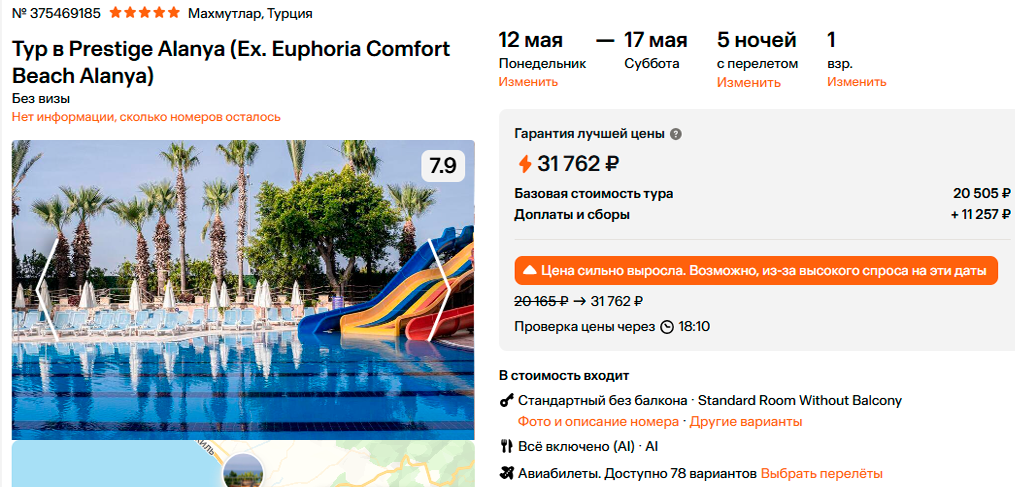Click the 7.9 rating badge on photo

point(443,166)
